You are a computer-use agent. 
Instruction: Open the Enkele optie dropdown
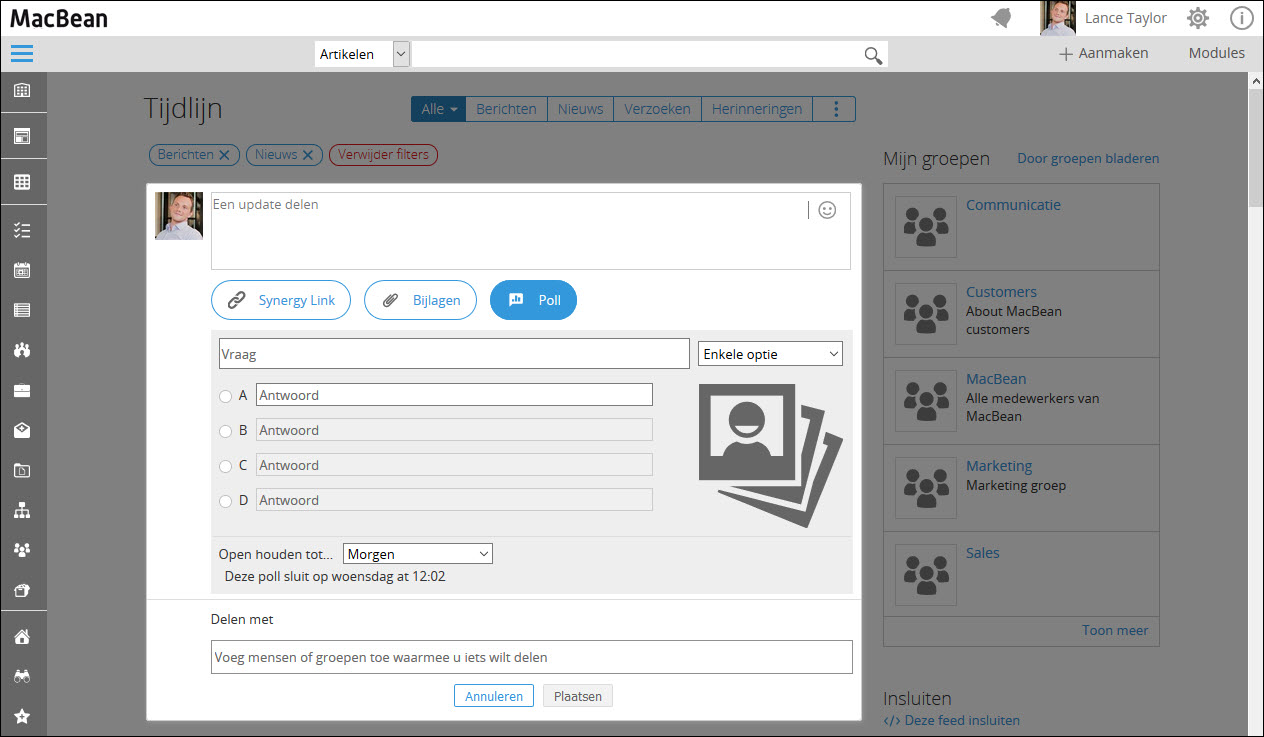[x=770, y=354]
